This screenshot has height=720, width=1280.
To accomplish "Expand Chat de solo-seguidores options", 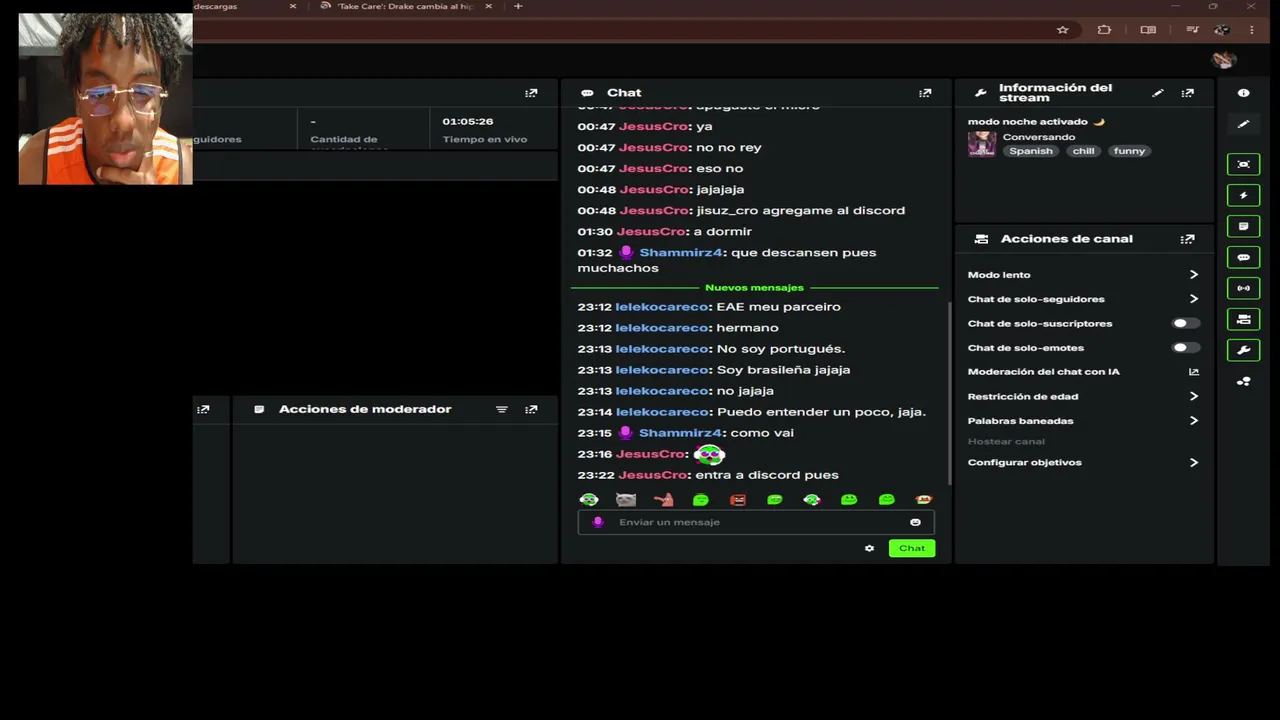I will [x=1193, y=299].
